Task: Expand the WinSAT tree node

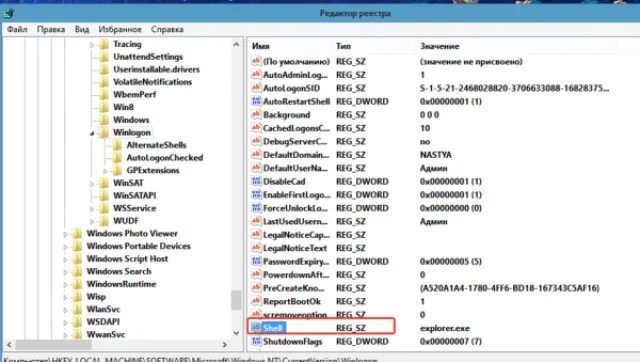Action: (92, 184)
